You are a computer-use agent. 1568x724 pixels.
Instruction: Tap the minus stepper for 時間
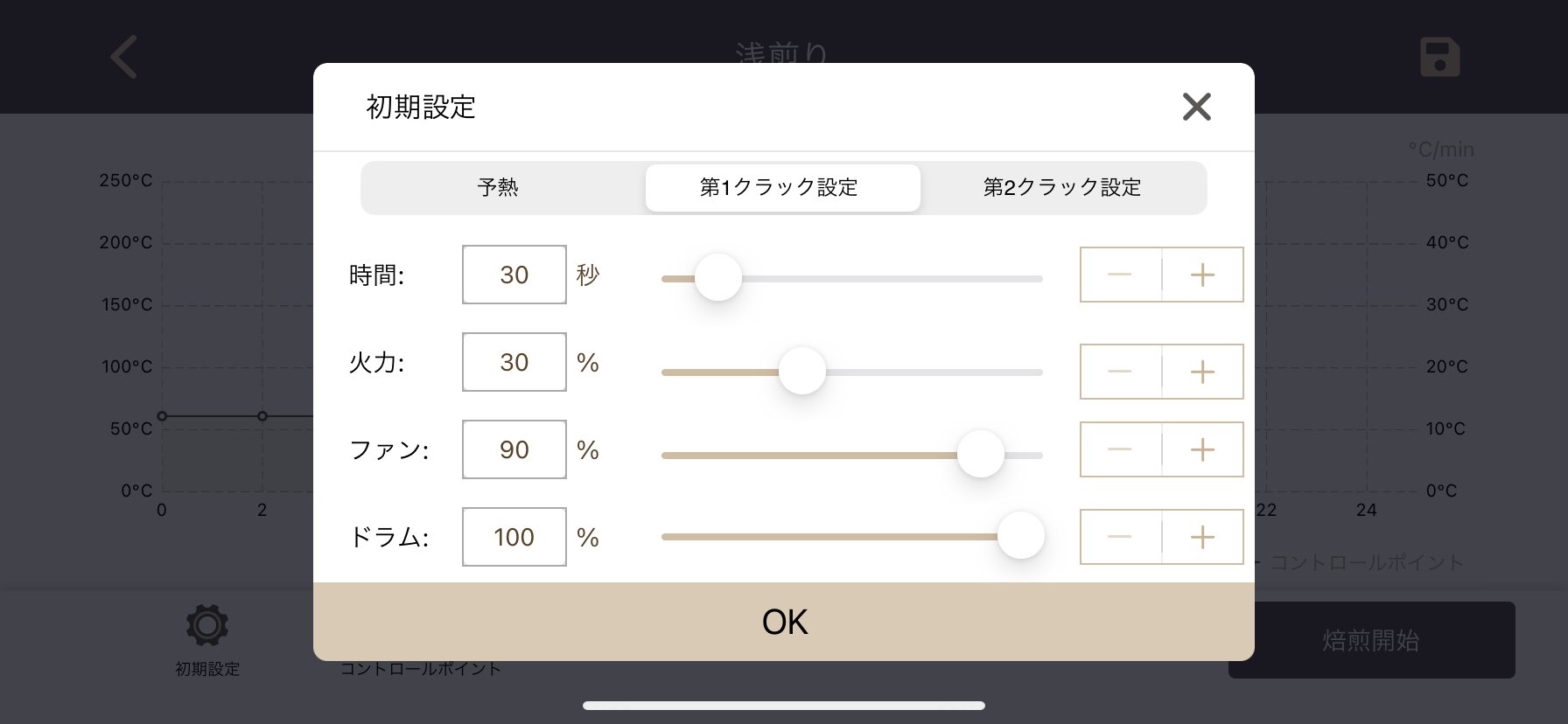[x=1121, y=275]
